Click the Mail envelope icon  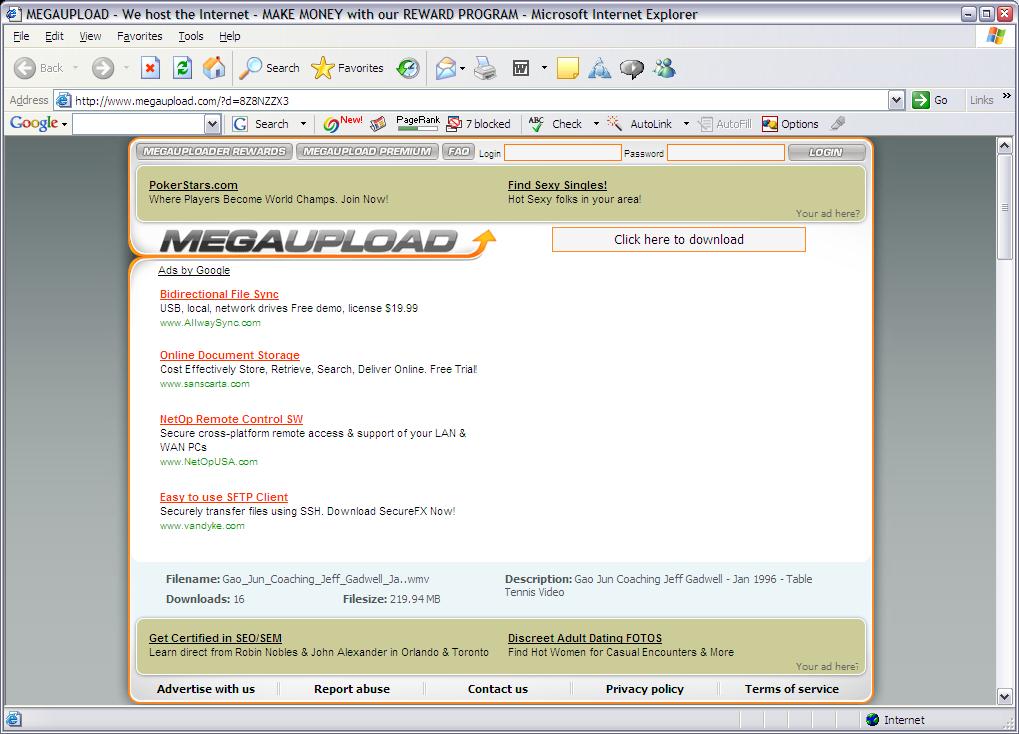click(446, 68)
